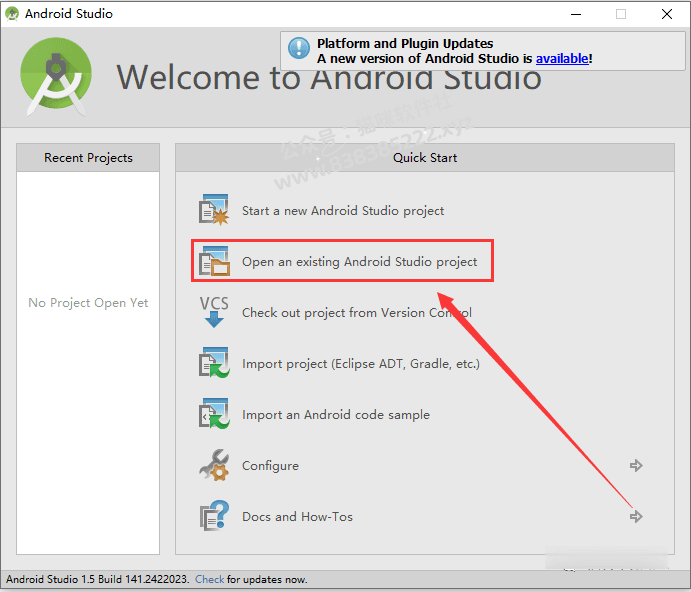Select Import an Android code sample

pyautogui.click(x=335, y=415)
